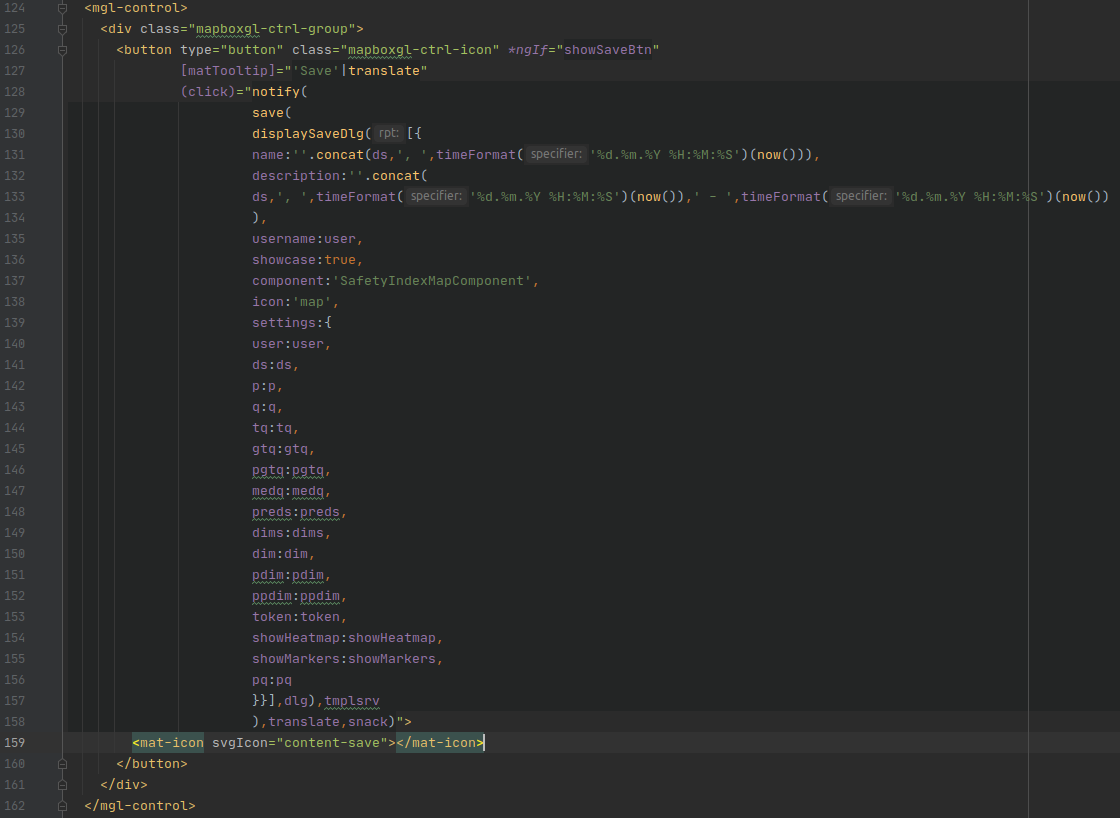Click 'SafetyIndexMapComponent' string
The width and height of the screenshot is (1120, 818).
431,281
